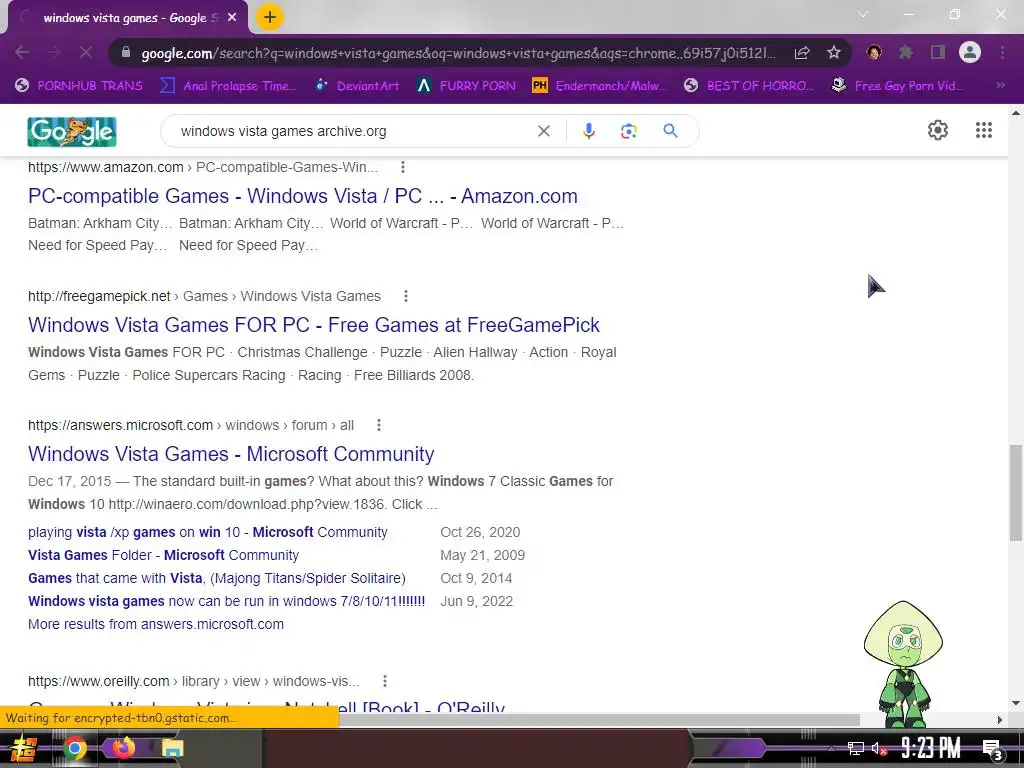This screenshot has height=768, width=1024.
Task: Open Windows Vista Games FreeGamePick result
Action: coord(313,325)
